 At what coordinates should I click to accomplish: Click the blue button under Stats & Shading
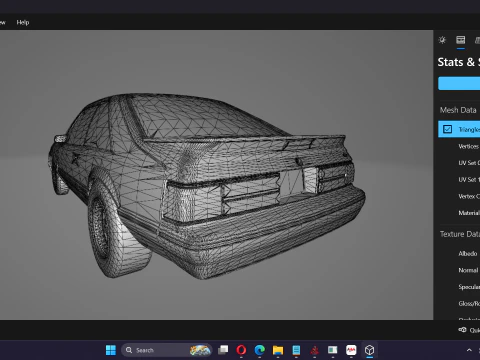(459, 83)
